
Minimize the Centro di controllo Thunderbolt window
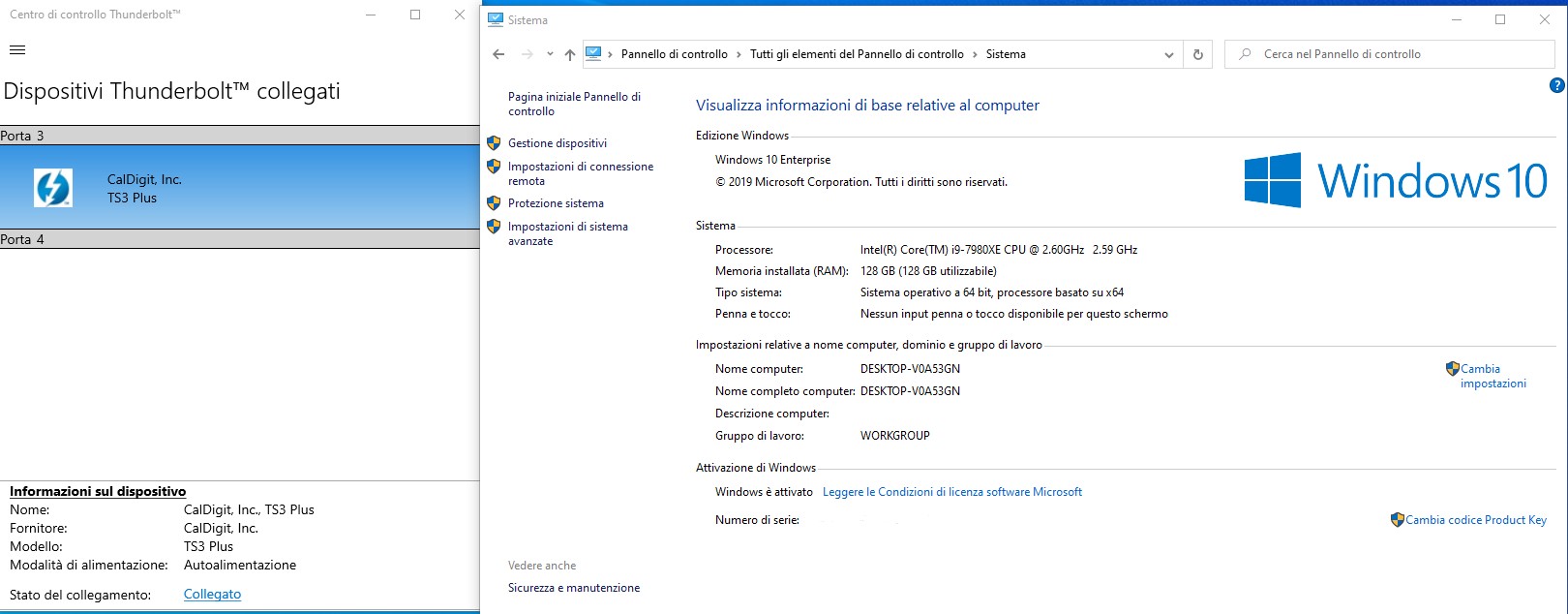point(371,15)
